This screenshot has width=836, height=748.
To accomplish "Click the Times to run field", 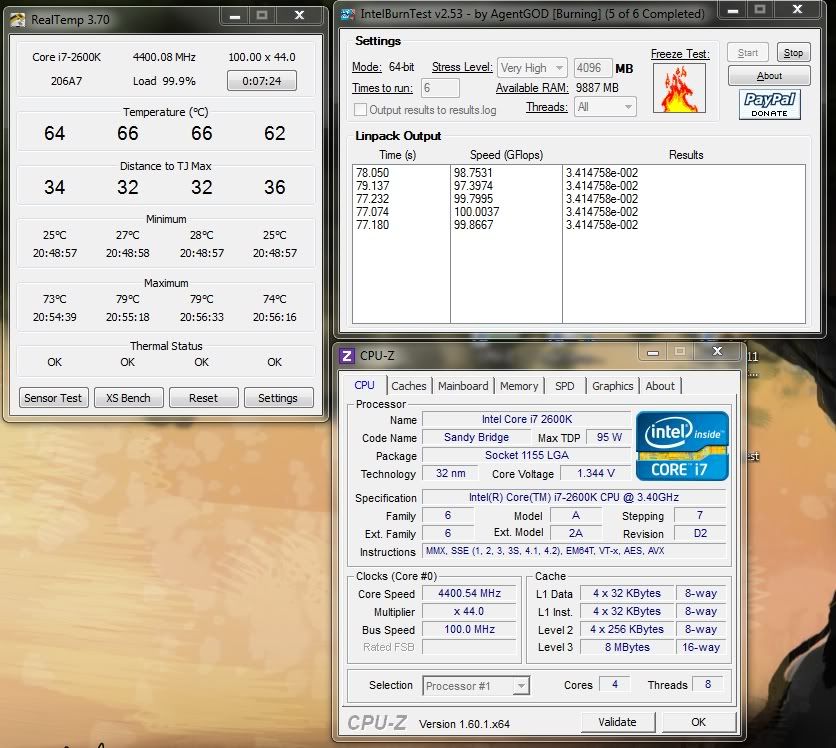I will pos(440,87).
